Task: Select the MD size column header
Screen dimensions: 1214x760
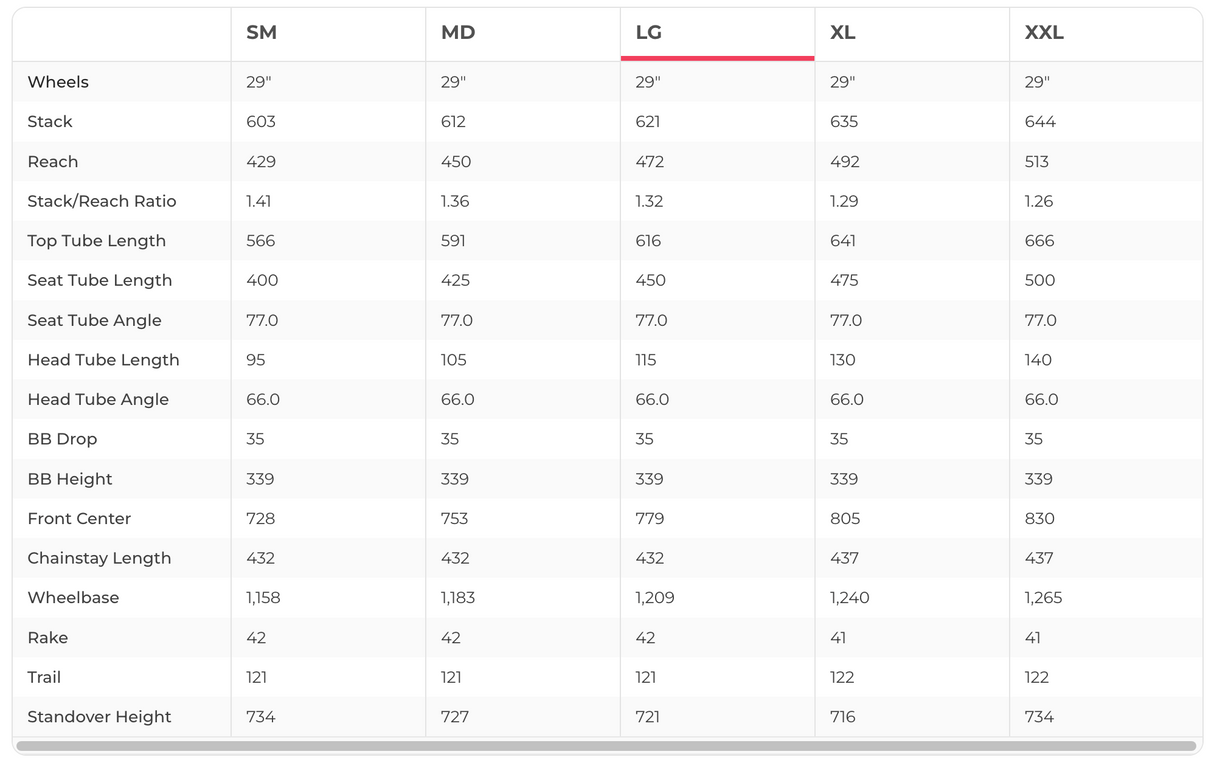Action: pyautogui.click(x=458, y=33)
